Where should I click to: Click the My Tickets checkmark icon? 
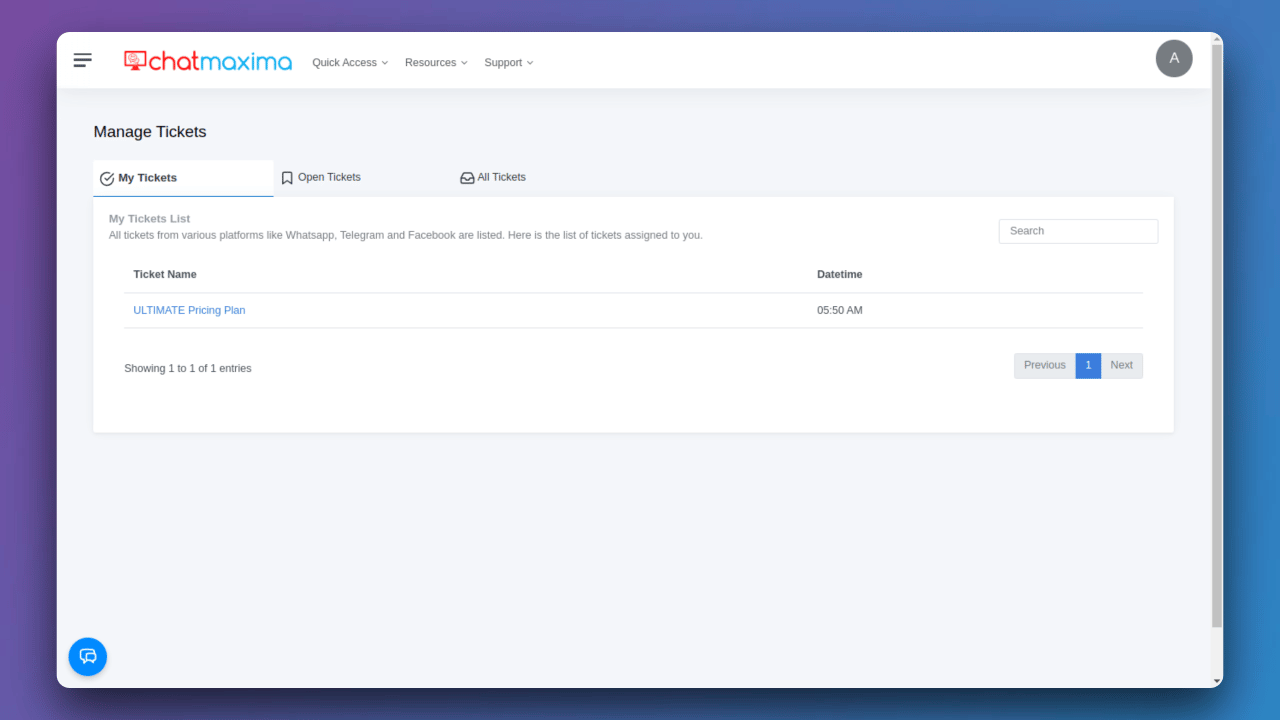click(x=107, y=179)
